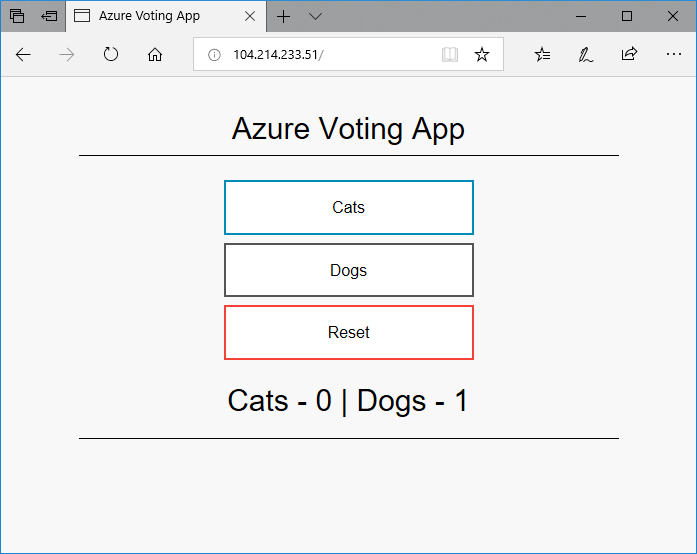
Task: Set these tabs aside
Action: 49,16
